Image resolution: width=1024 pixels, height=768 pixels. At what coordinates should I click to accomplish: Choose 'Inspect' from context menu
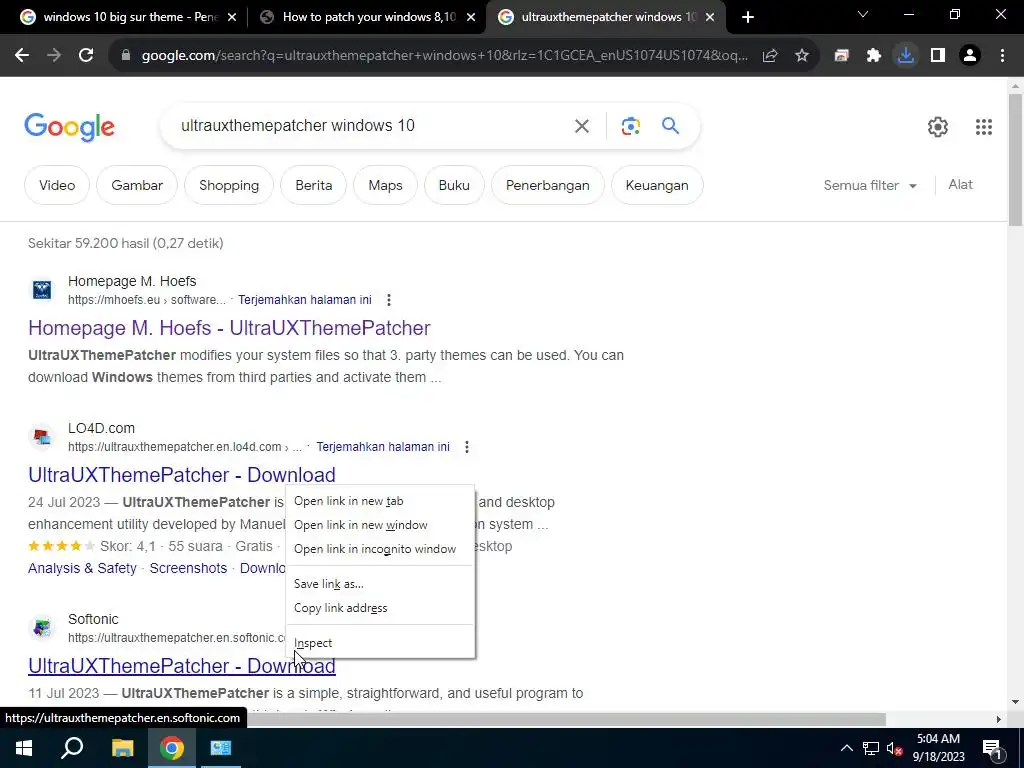pyautogui.click(x=380, y=643)
